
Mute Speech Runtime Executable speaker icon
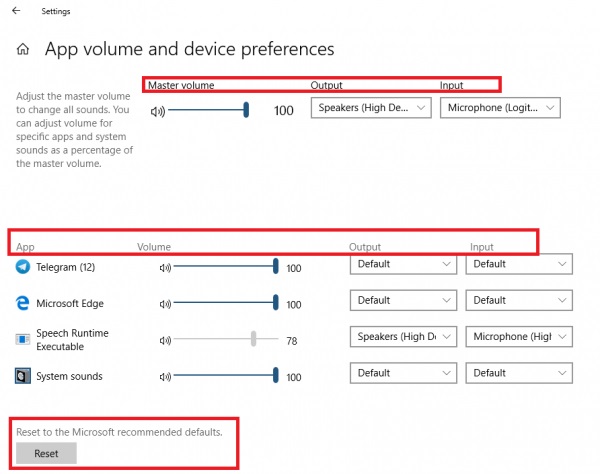tap(165, 340)
